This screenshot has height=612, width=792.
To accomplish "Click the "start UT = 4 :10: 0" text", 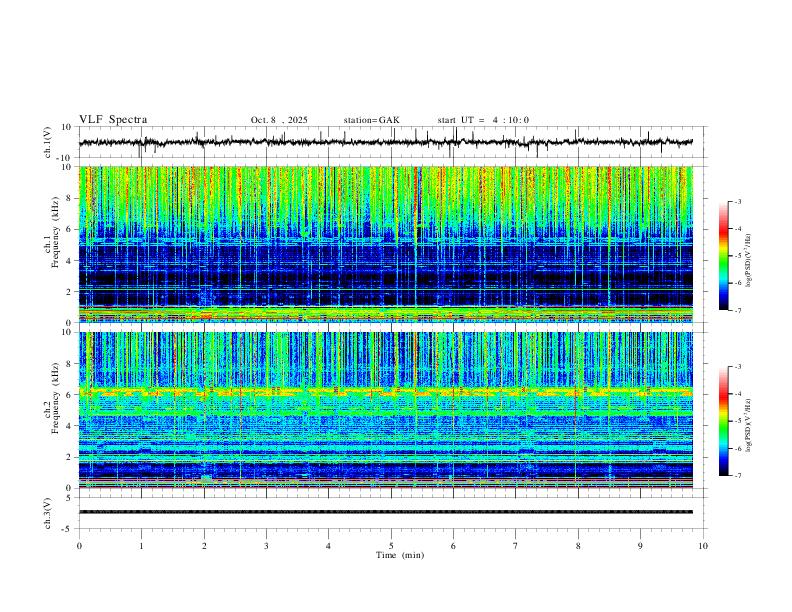I will click(483, 120).
